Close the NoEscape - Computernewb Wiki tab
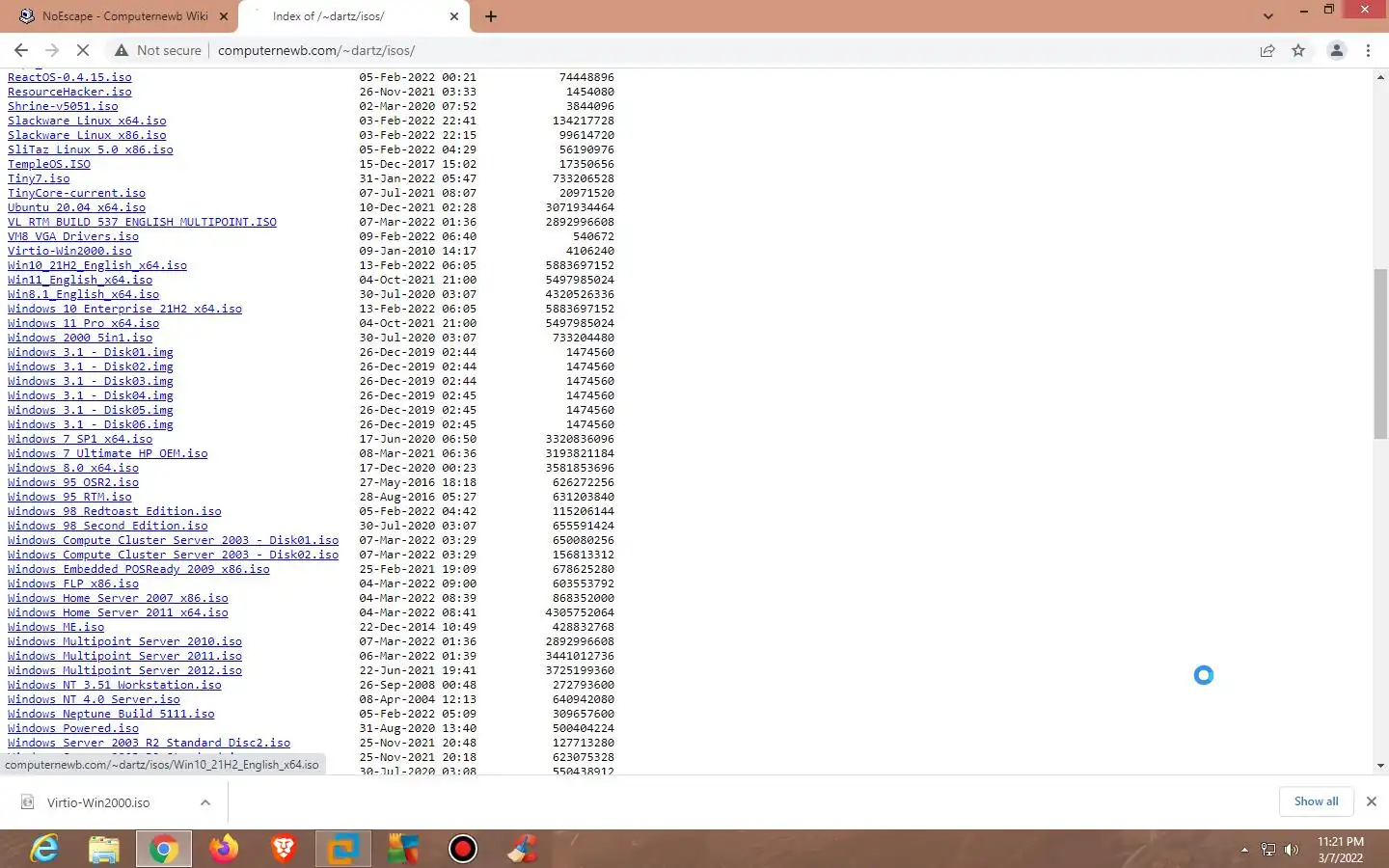 [x=224, y=16]
